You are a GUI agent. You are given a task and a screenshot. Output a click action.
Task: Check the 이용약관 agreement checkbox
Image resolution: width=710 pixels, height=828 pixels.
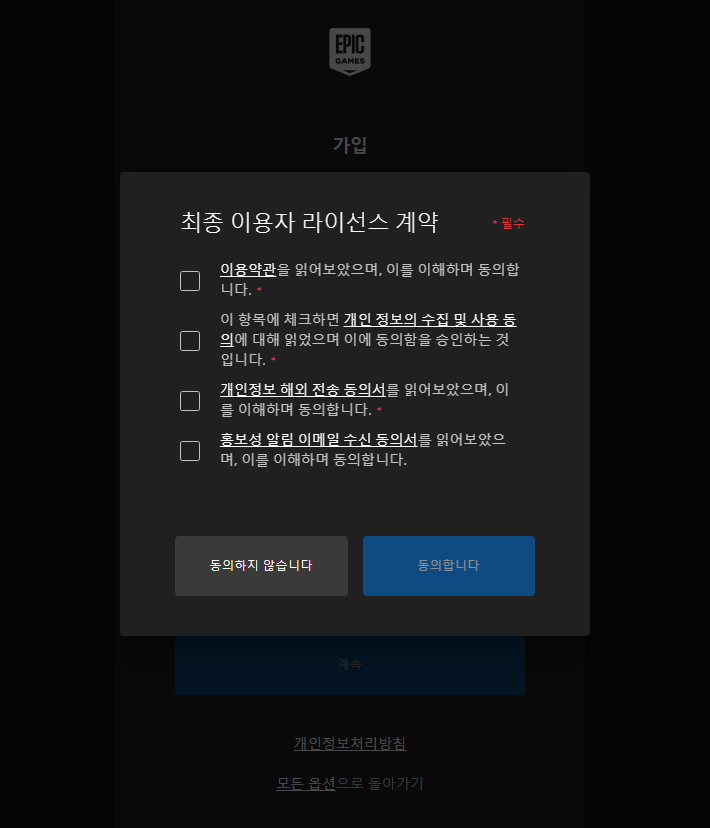[190, 281]
